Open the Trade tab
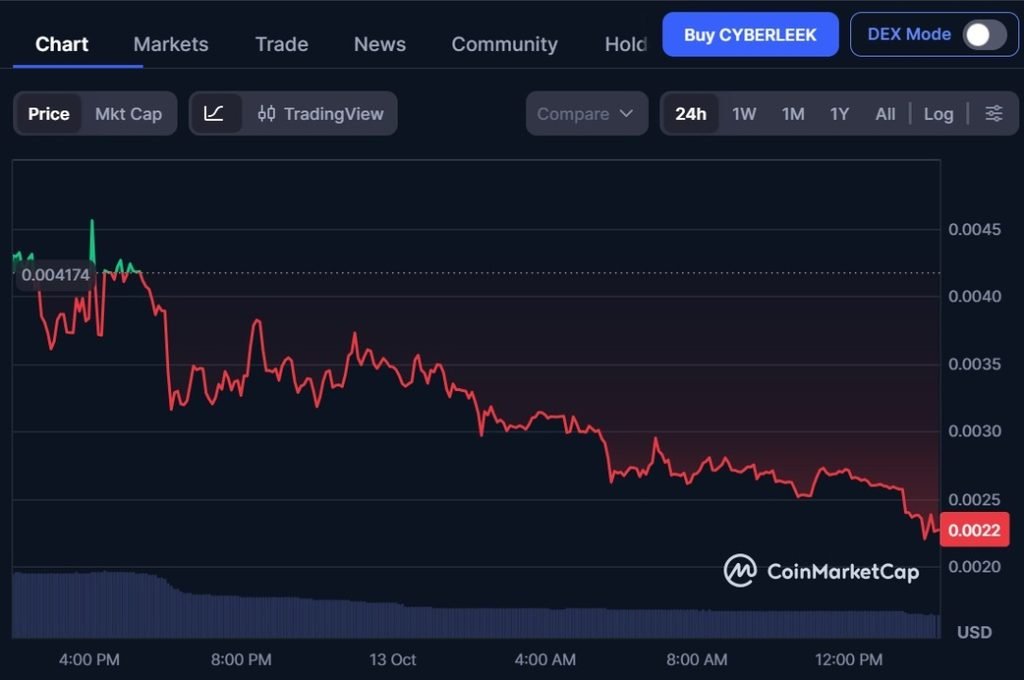 point(281,44)
